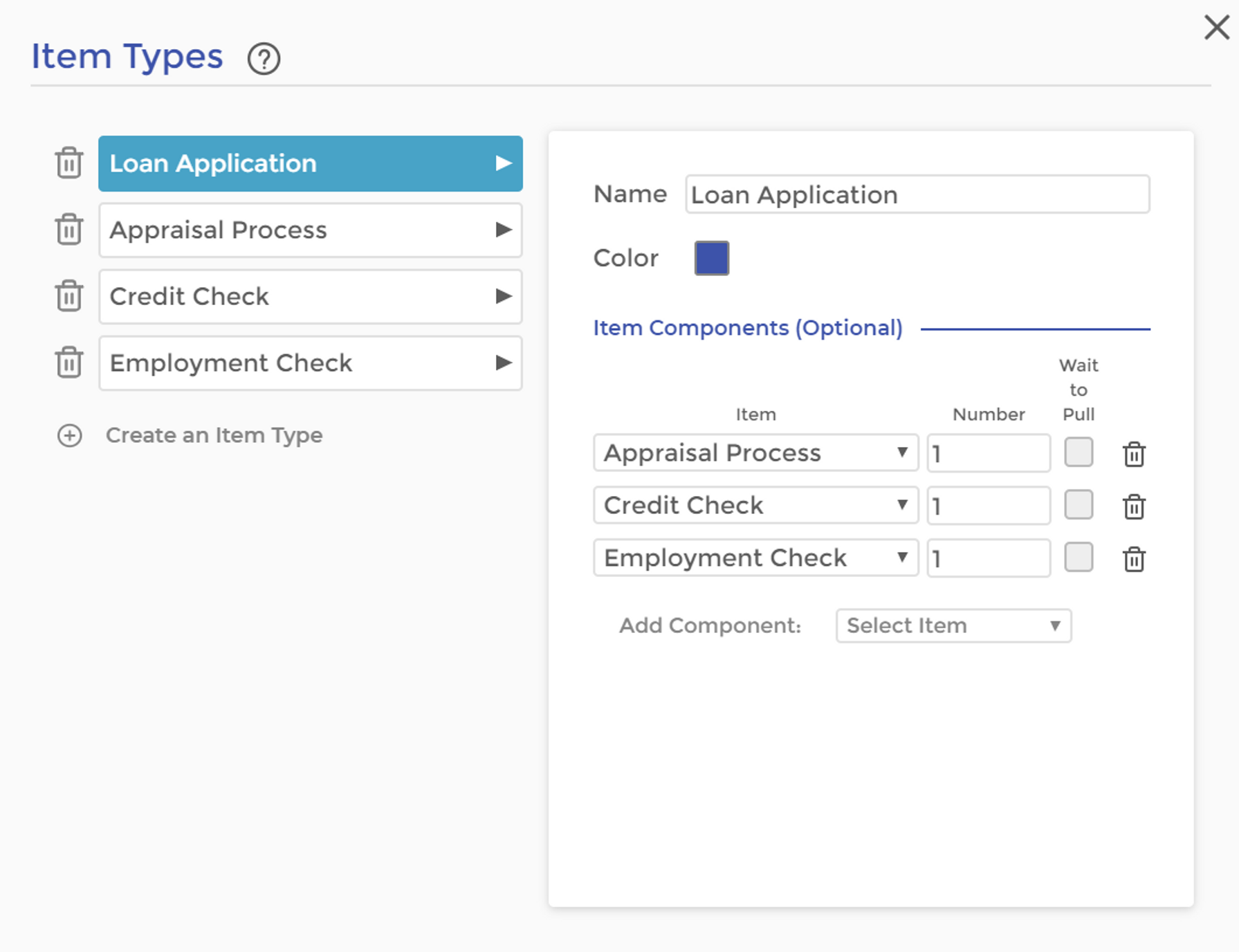Image resolution: width=1239 pixels, height=952 pixels.
Task: Delete the Credit Check item type
Action: pos(69,296)
